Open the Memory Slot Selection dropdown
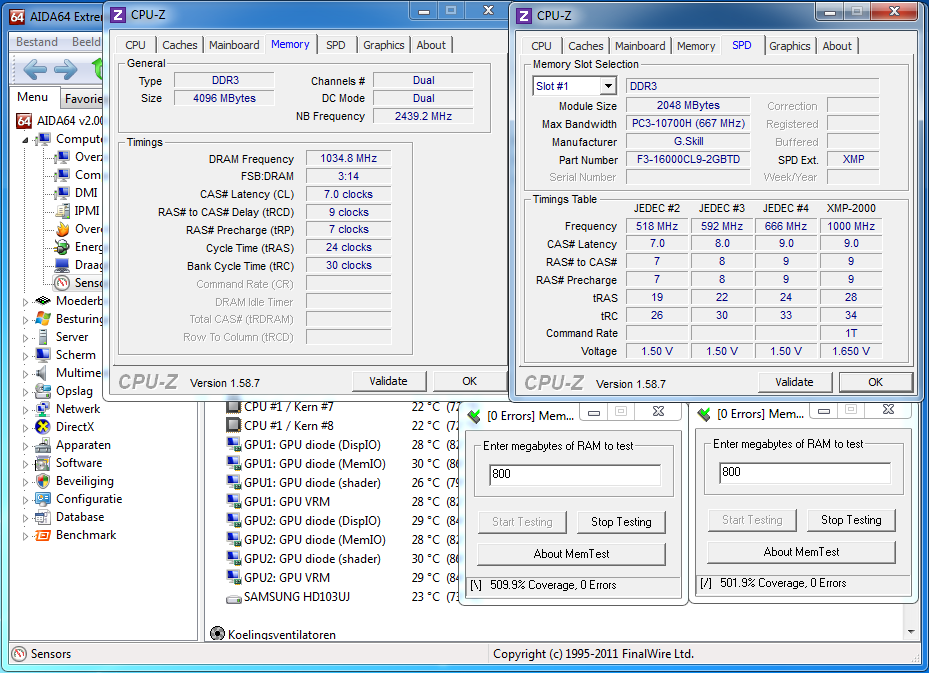Screen dimensions: 929x673 (x=608, y=86)
